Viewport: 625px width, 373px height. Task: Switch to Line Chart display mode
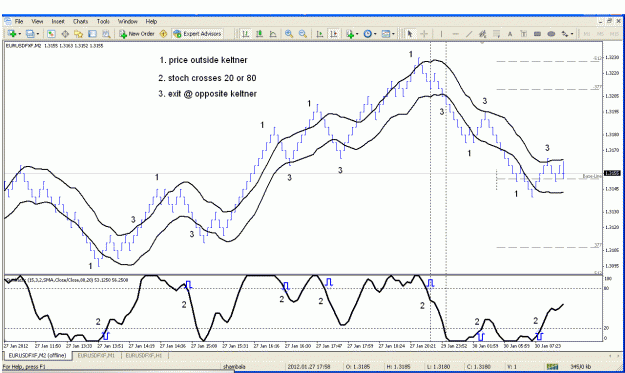(273, 34)
